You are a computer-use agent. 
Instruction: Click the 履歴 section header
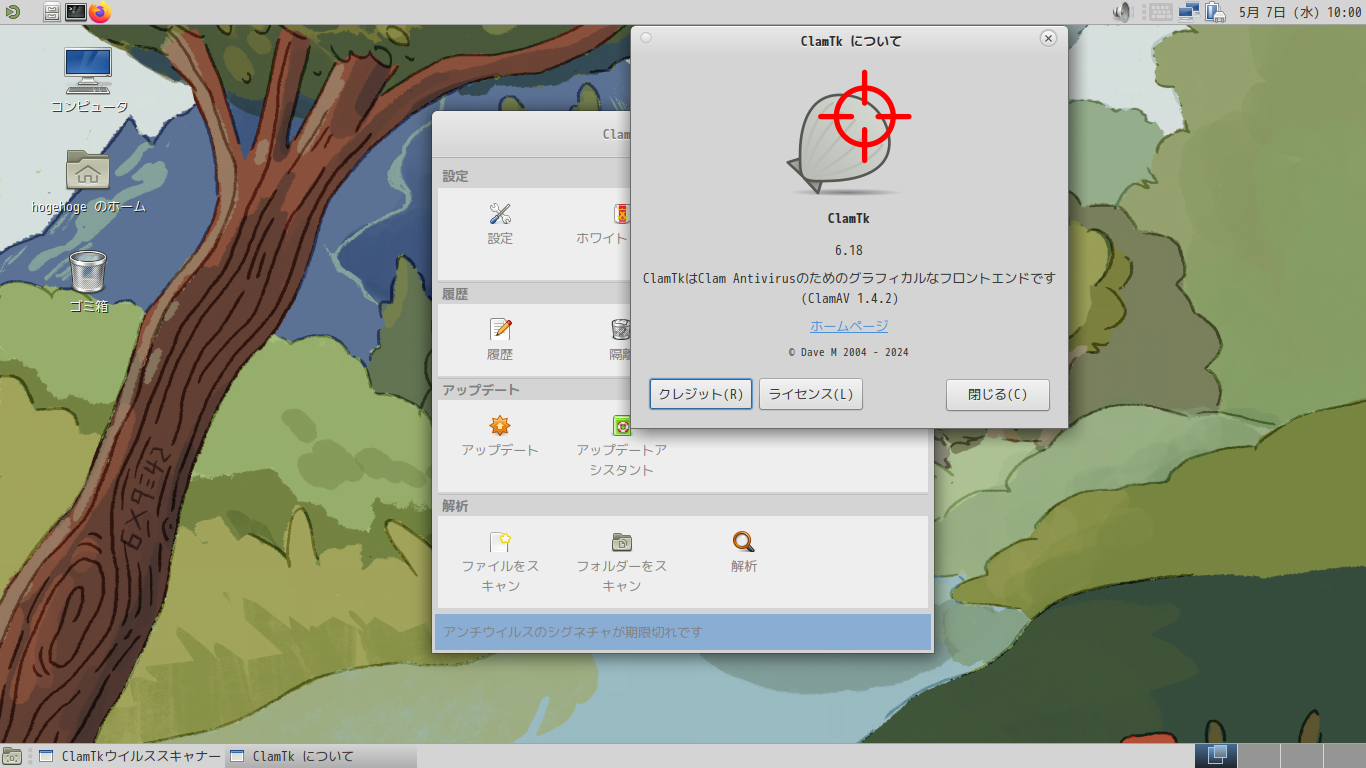455,294
